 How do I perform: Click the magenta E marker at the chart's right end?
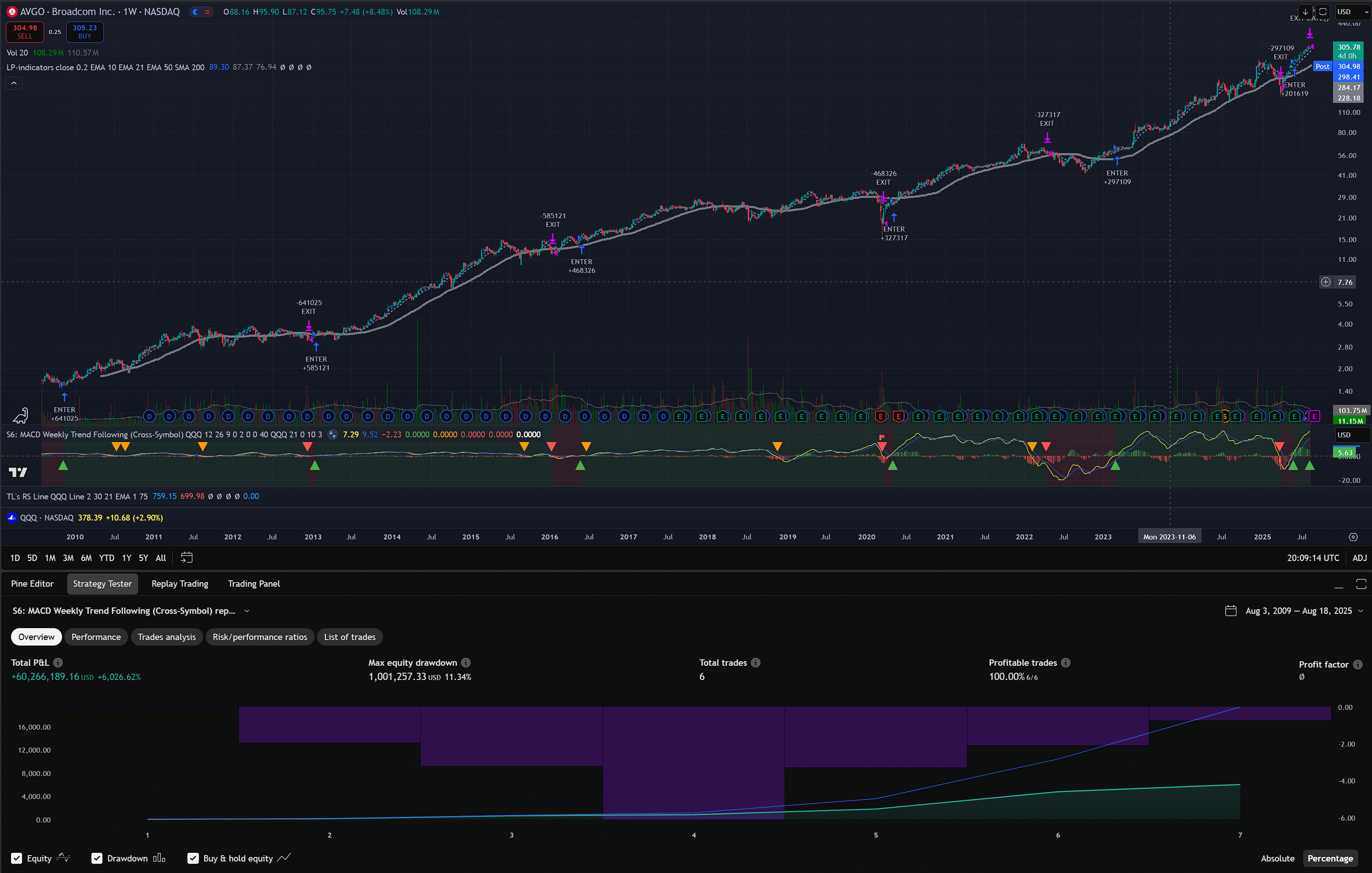pos(1314,417)
